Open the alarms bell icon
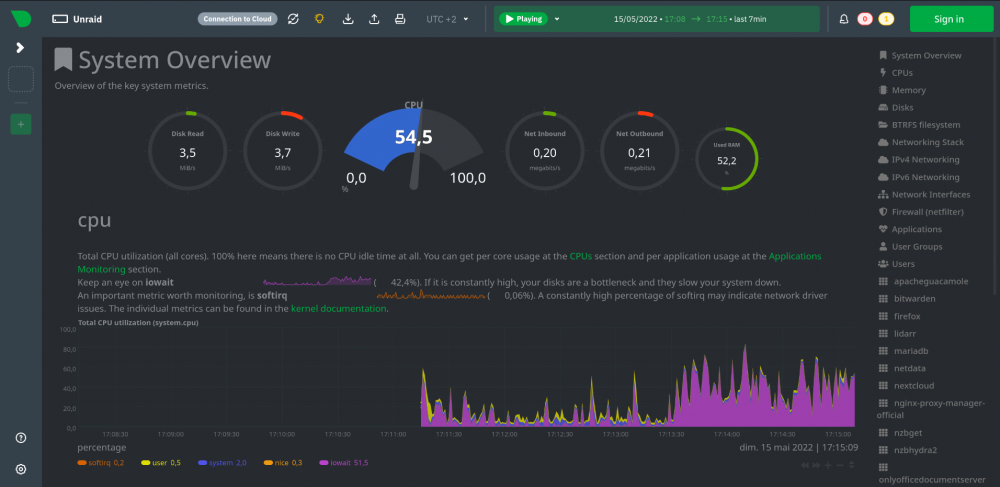Screen dimensions: 1000x487 click(844, 19)
